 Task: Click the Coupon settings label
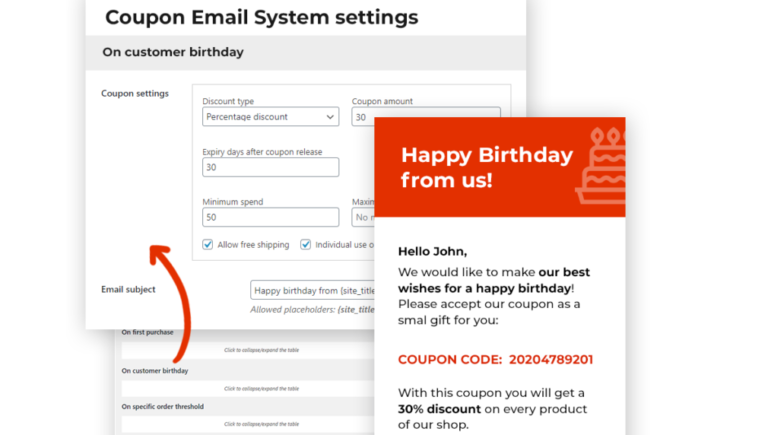coord(135,94)
